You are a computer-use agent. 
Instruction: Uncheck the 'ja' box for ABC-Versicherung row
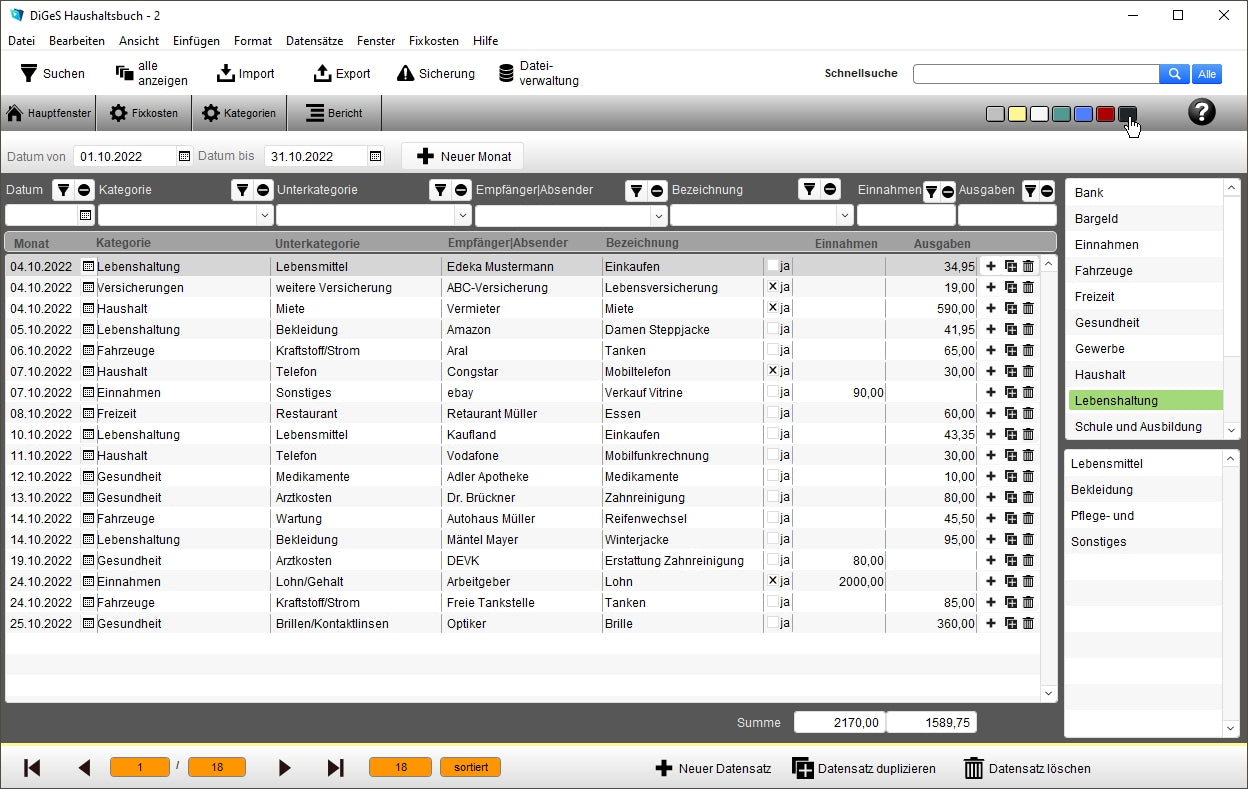(772, 287)
